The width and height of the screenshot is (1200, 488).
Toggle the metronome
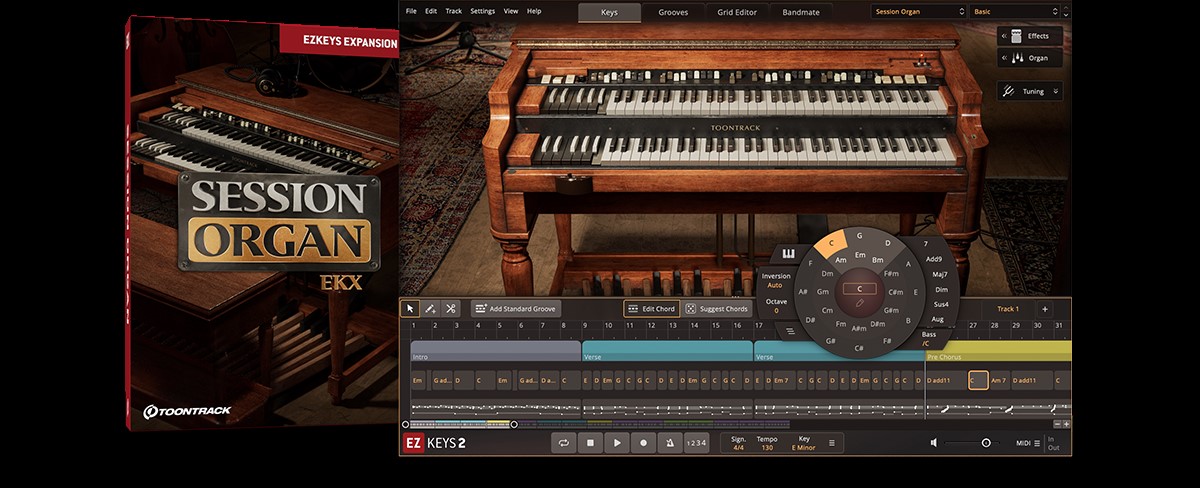pos(669,442)
